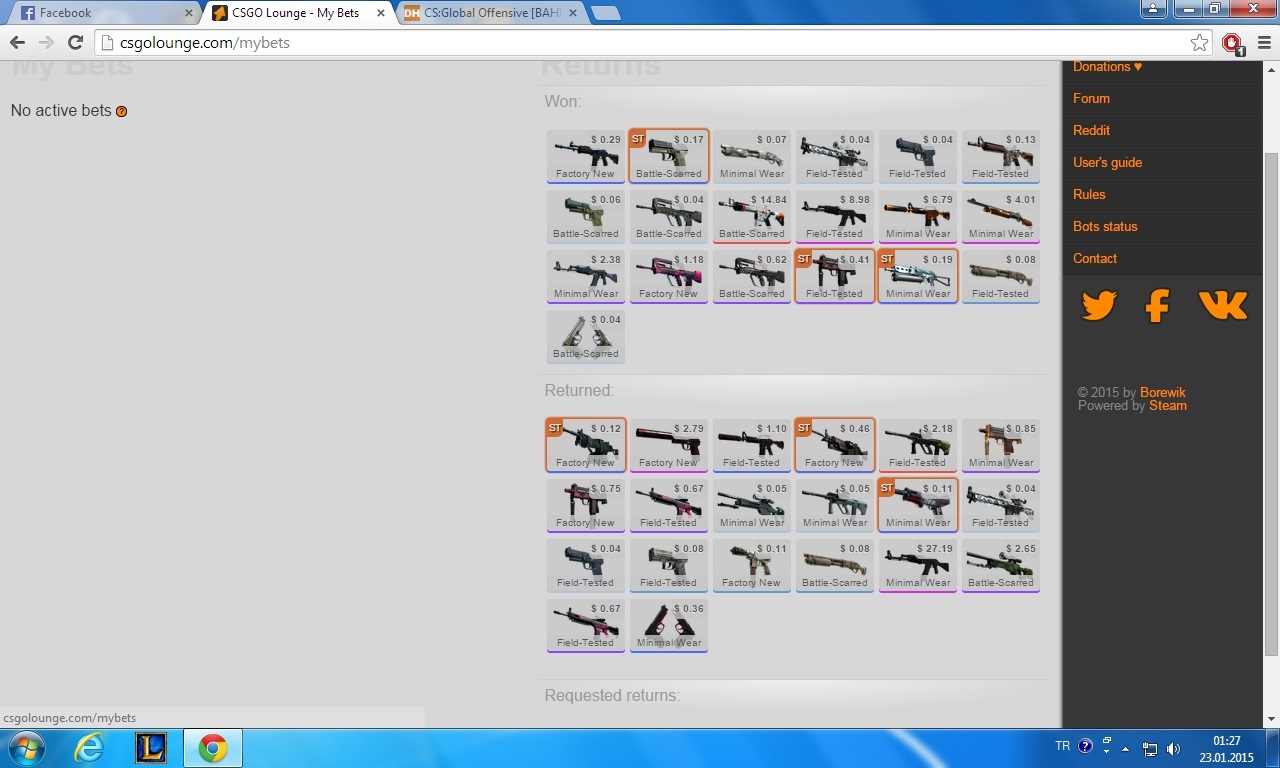The width and height of the screenshot is (1280, 768).
Task: Click the Borewik author link
Action: click(1163, 392)
